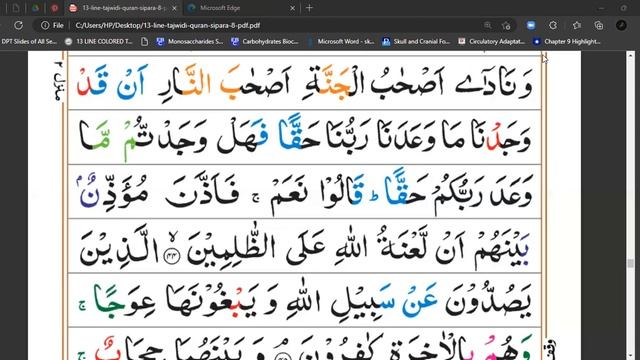
Task: Open the Chapter 9 Highlight... bookmark
Action: 567,41
